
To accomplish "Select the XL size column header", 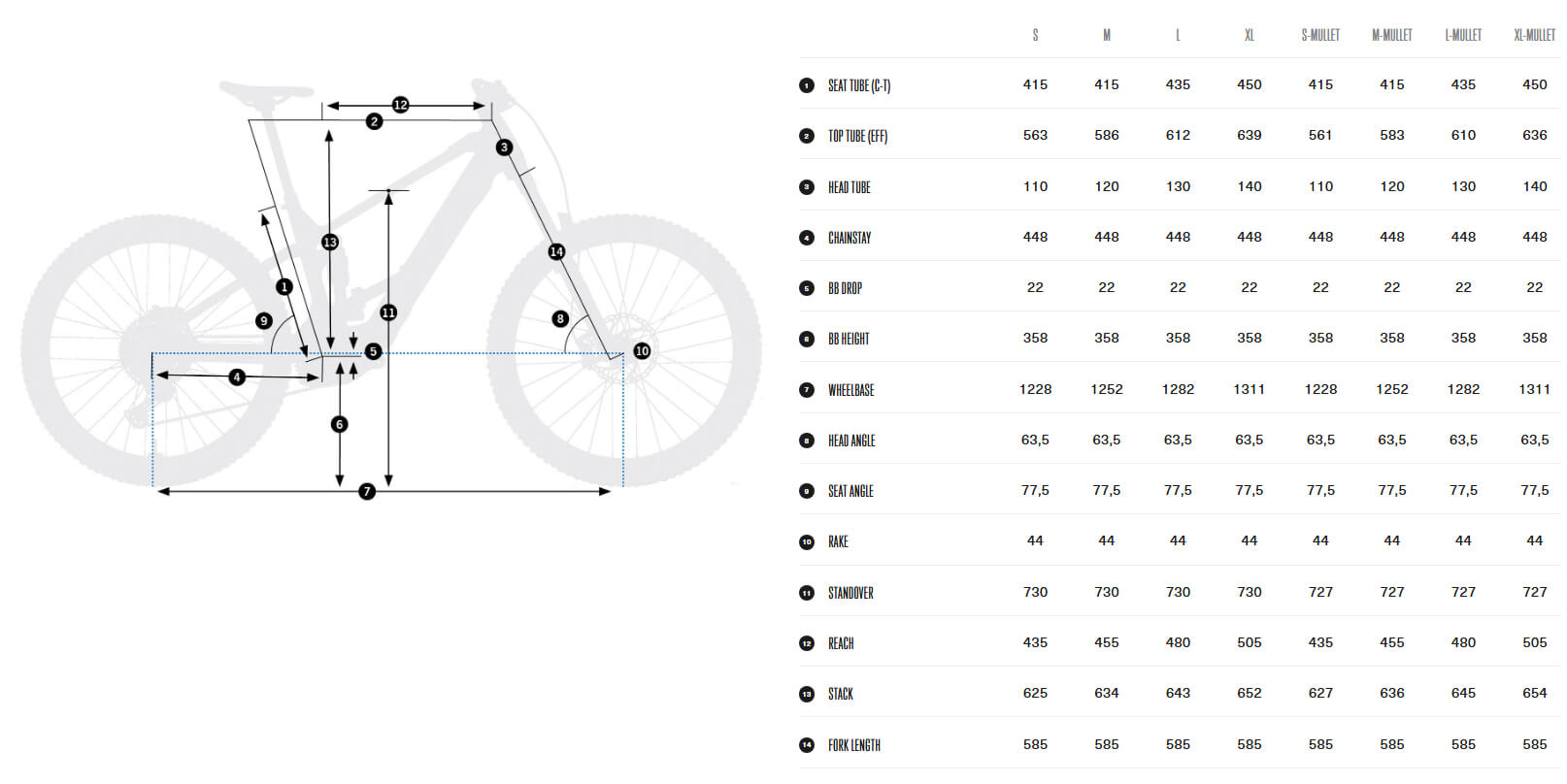I will [1250, 35].
